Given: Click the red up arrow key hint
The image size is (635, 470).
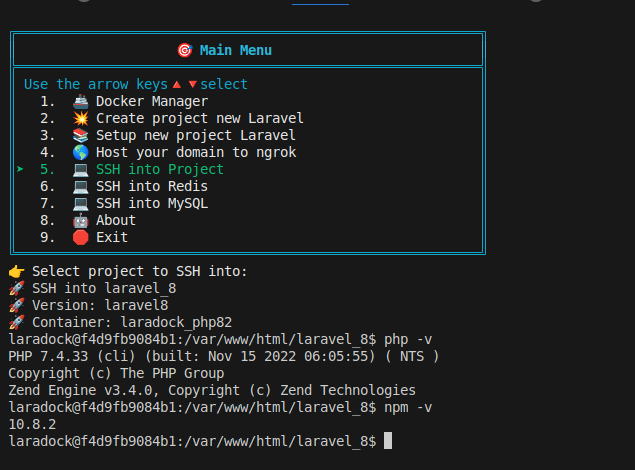Looking at the screenshot, I should tap(177, 85).
